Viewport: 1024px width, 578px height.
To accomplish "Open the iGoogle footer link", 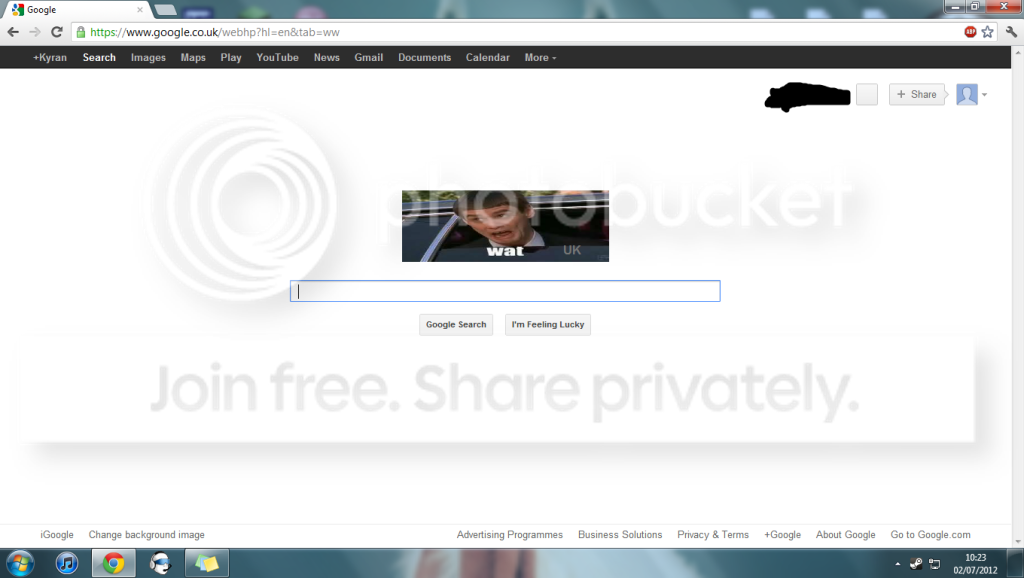I will coord(57,535).
